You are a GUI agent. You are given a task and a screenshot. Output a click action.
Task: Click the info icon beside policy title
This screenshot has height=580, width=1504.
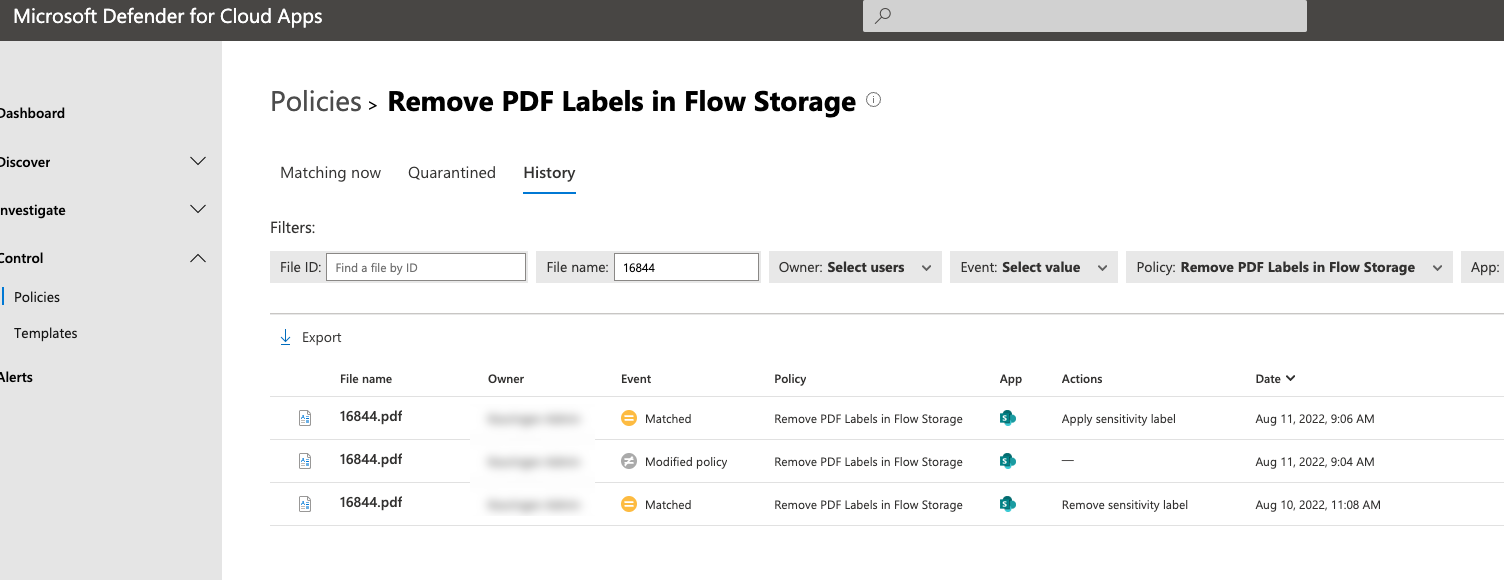tap(873, 99)
